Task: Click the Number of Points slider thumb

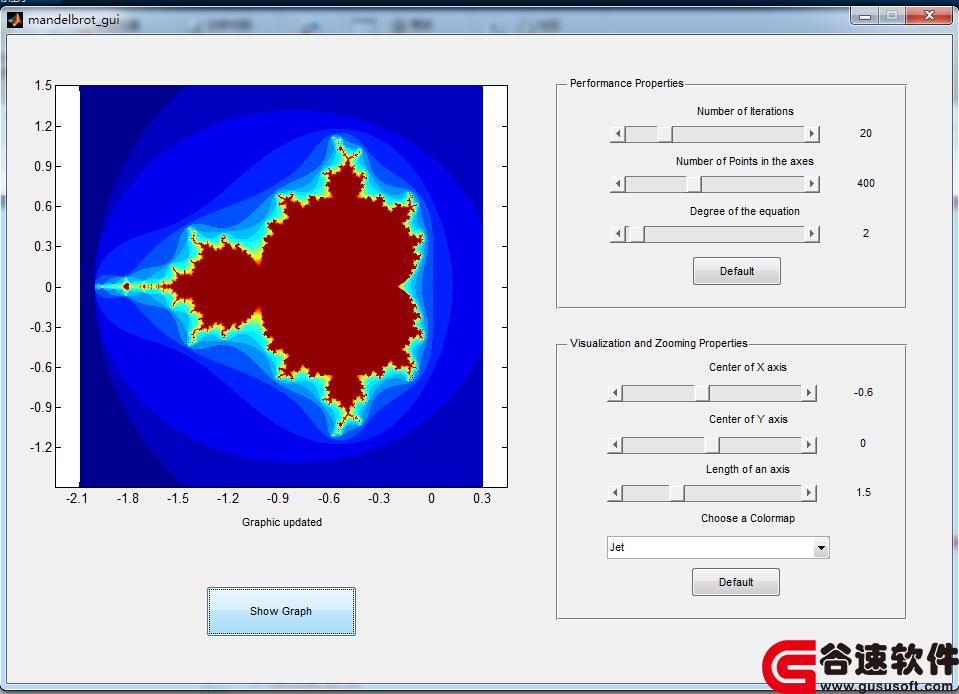Action: pyautogui.click(x=694, y=183)
